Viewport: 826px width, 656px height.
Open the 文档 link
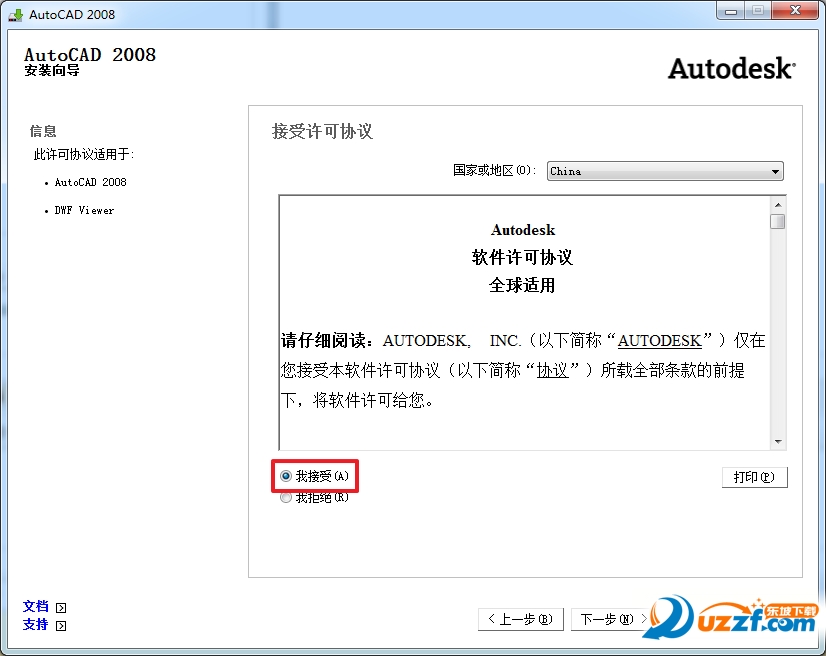pyautogui.click(x=36, y=606)
